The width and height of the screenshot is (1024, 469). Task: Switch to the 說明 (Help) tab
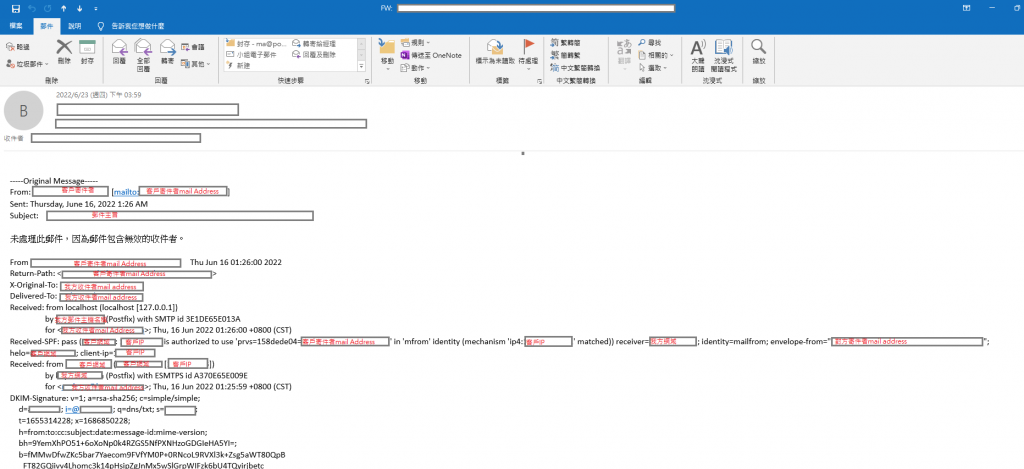click(x=75, y=26)
